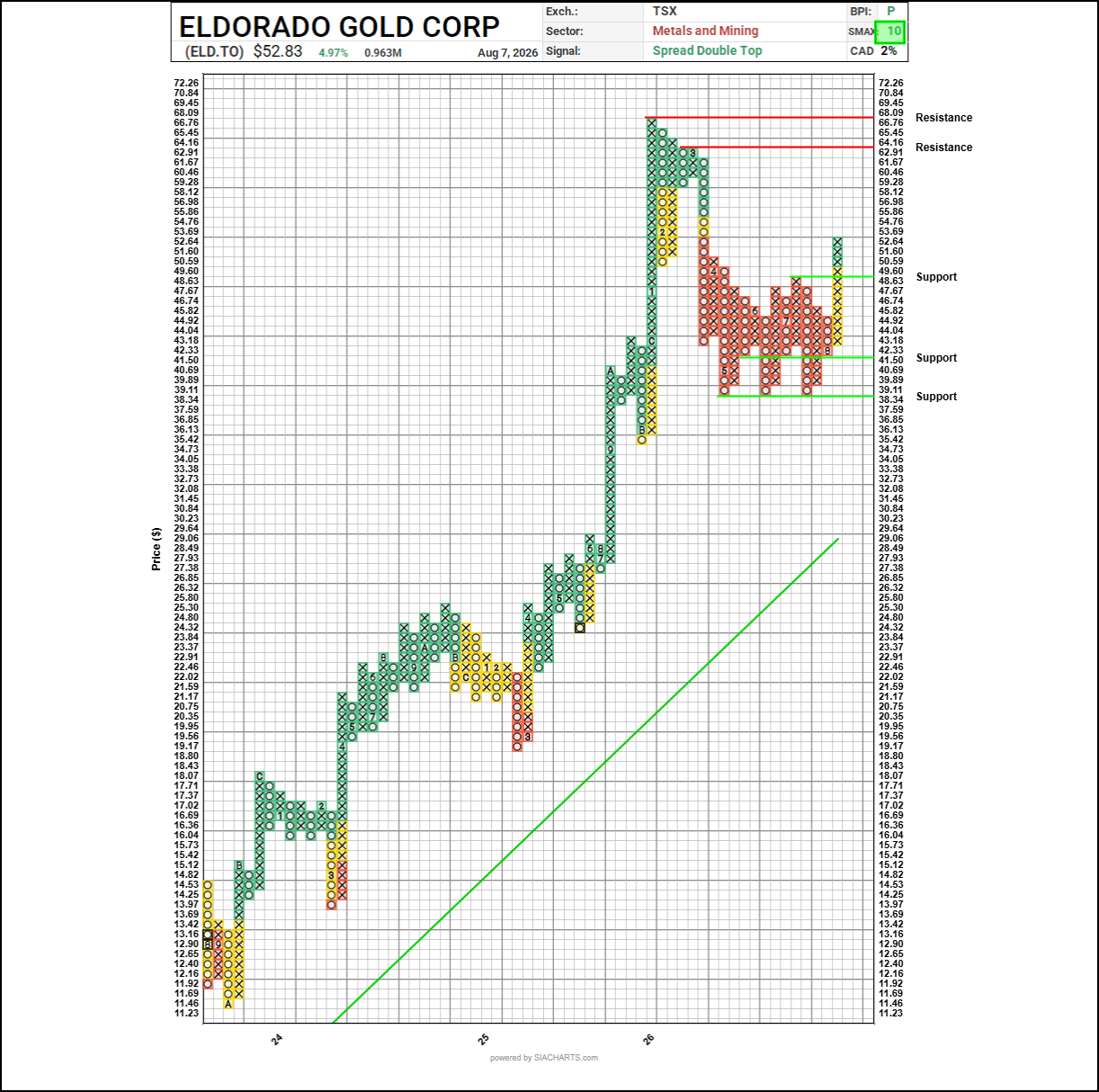Click the Signal: label
This screenshot has width=1099, height=1092.
pyautogui.click(x=563, y=51)
